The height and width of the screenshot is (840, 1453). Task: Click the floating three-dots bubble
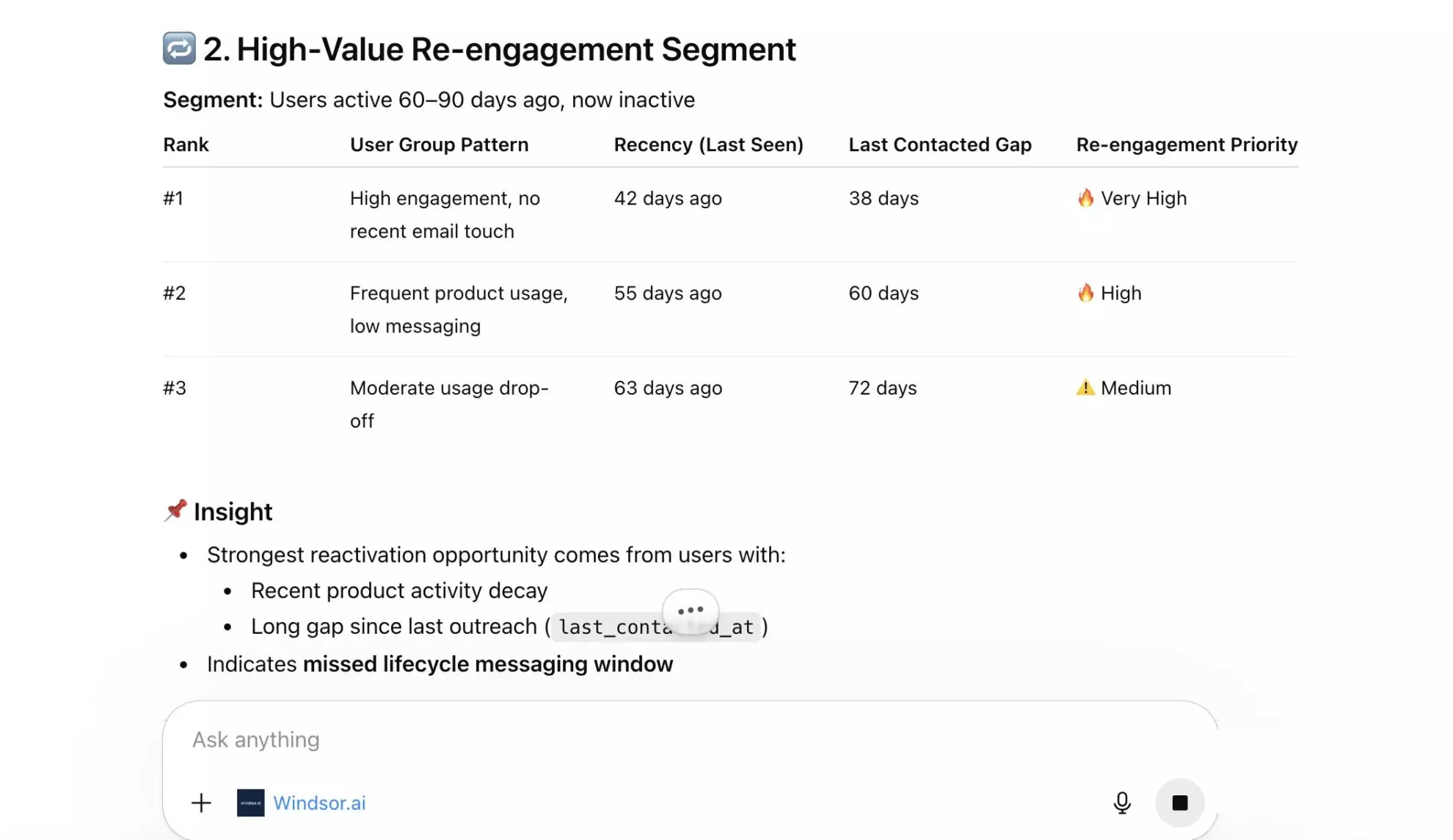690,610
